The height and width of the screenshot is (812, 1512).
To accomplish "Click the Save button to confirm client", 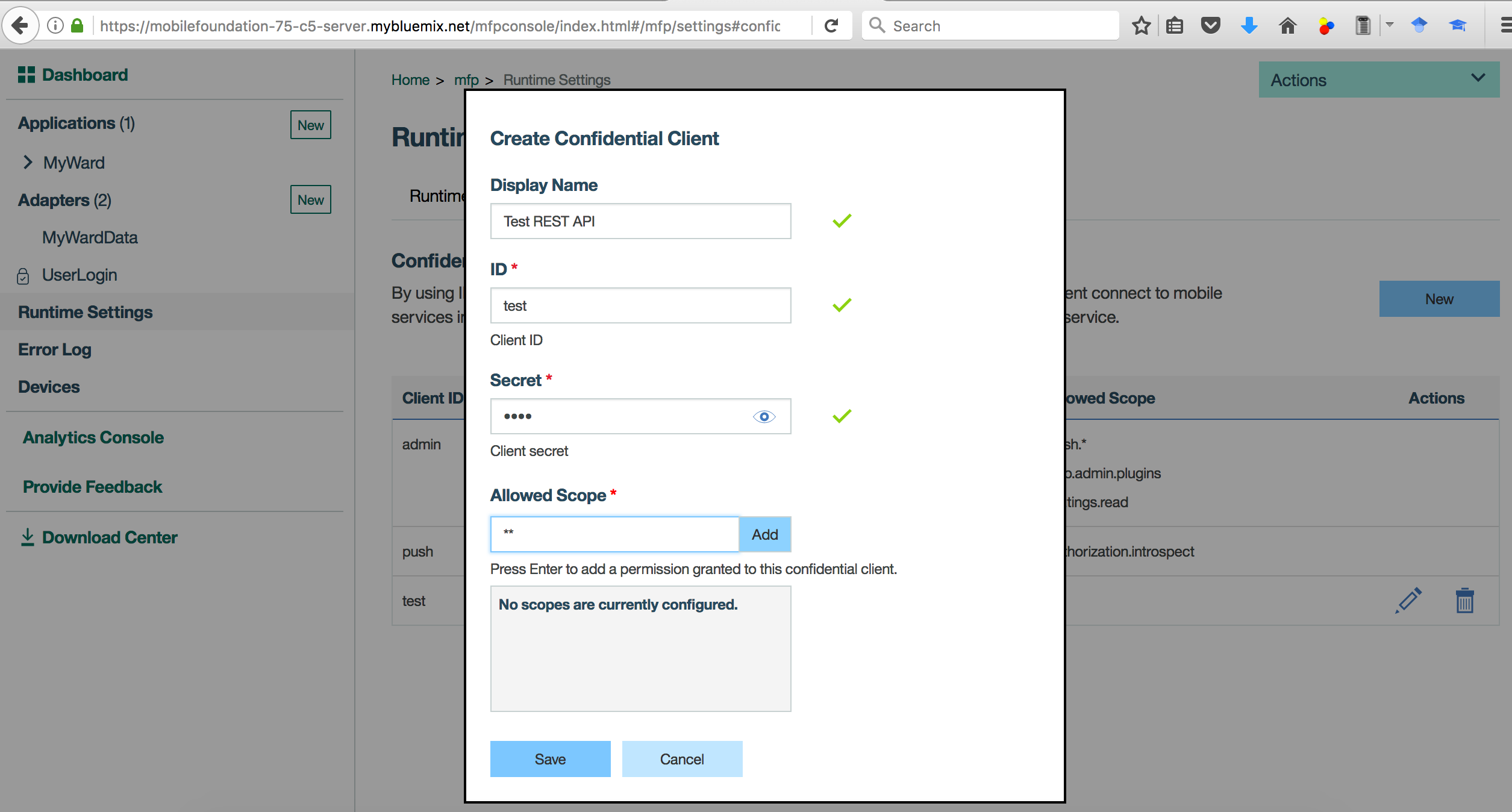I will 550,758.
